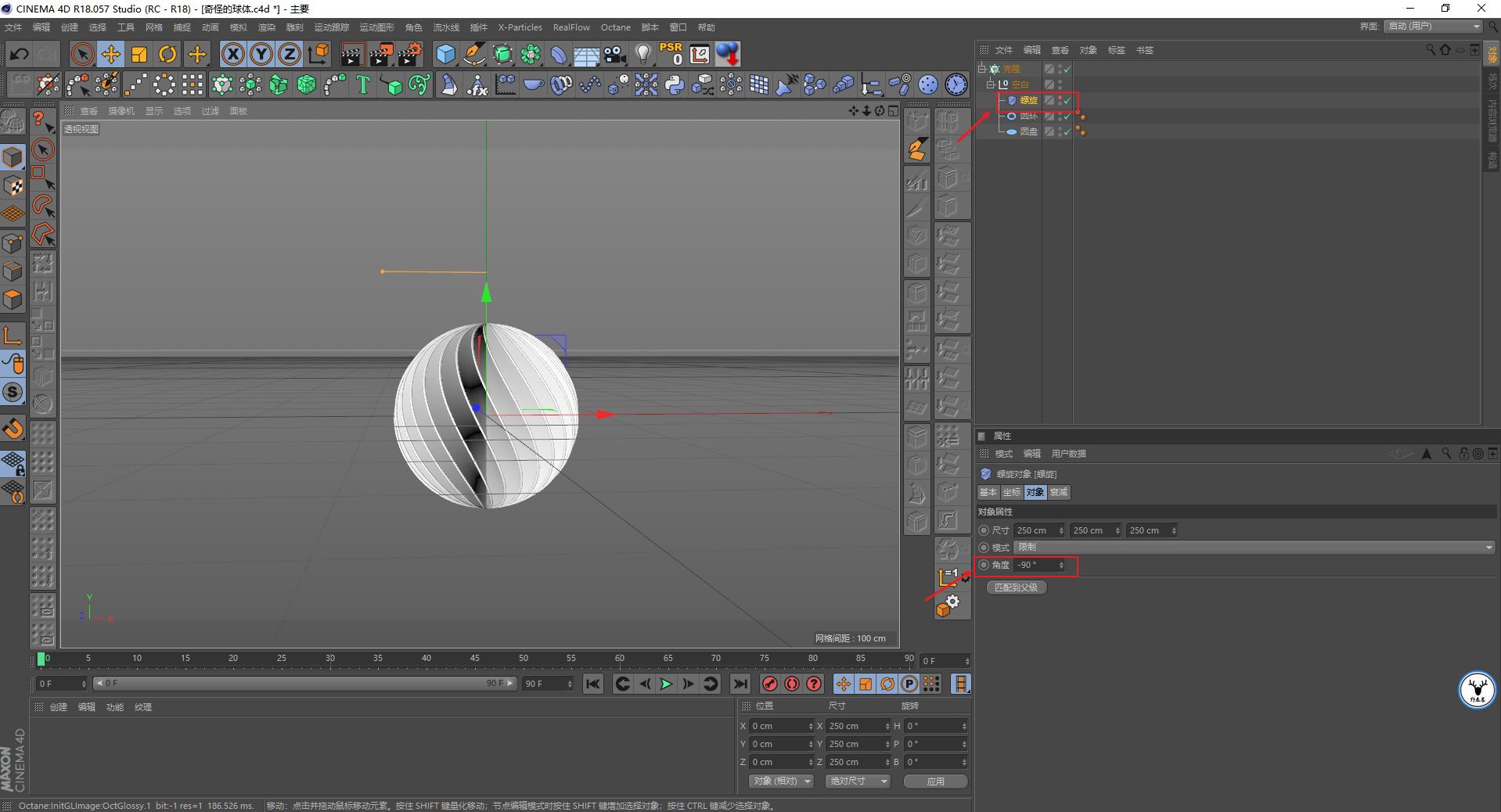Viewport: 1501px width, 812px height.
Task: Select the Cube primitive icon in the toolbar
Action: pos(445,54)
